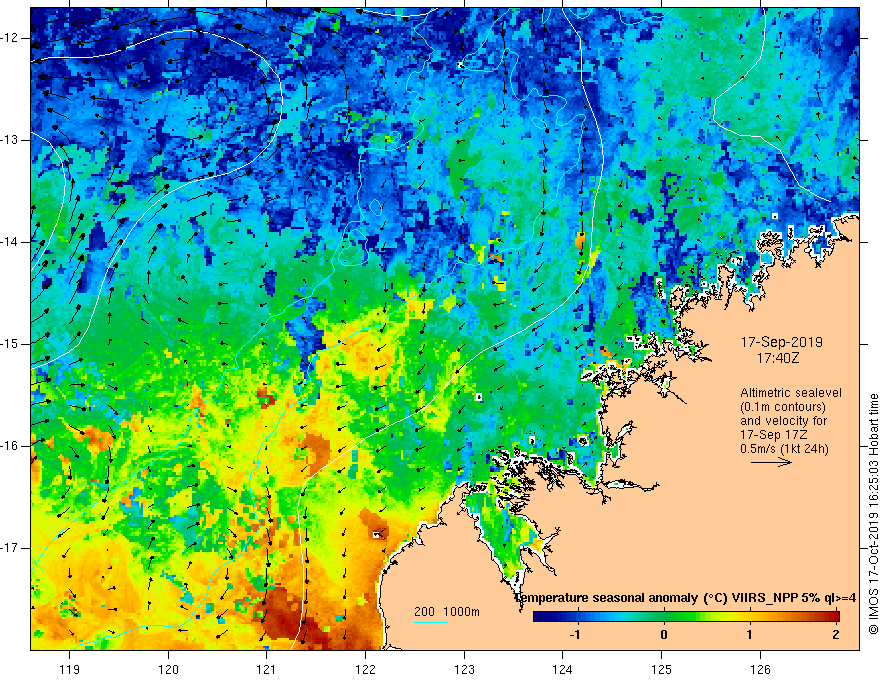This screenshot has width=880, height=680.
Task: Click longitude label 120 on bottom axis
Action: [168, 669]
